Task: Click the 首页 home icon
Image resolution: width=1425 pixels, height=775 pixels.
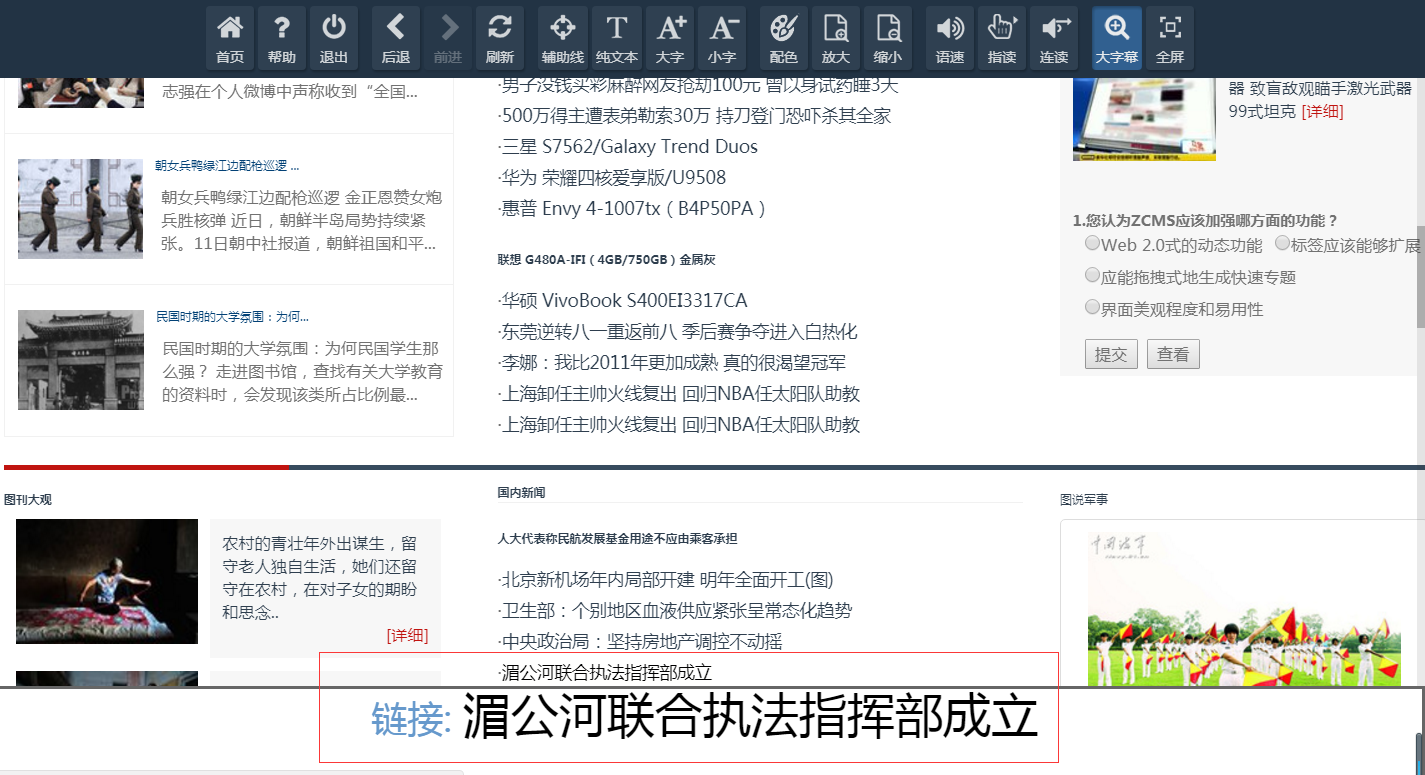Action: pos(230,38)
